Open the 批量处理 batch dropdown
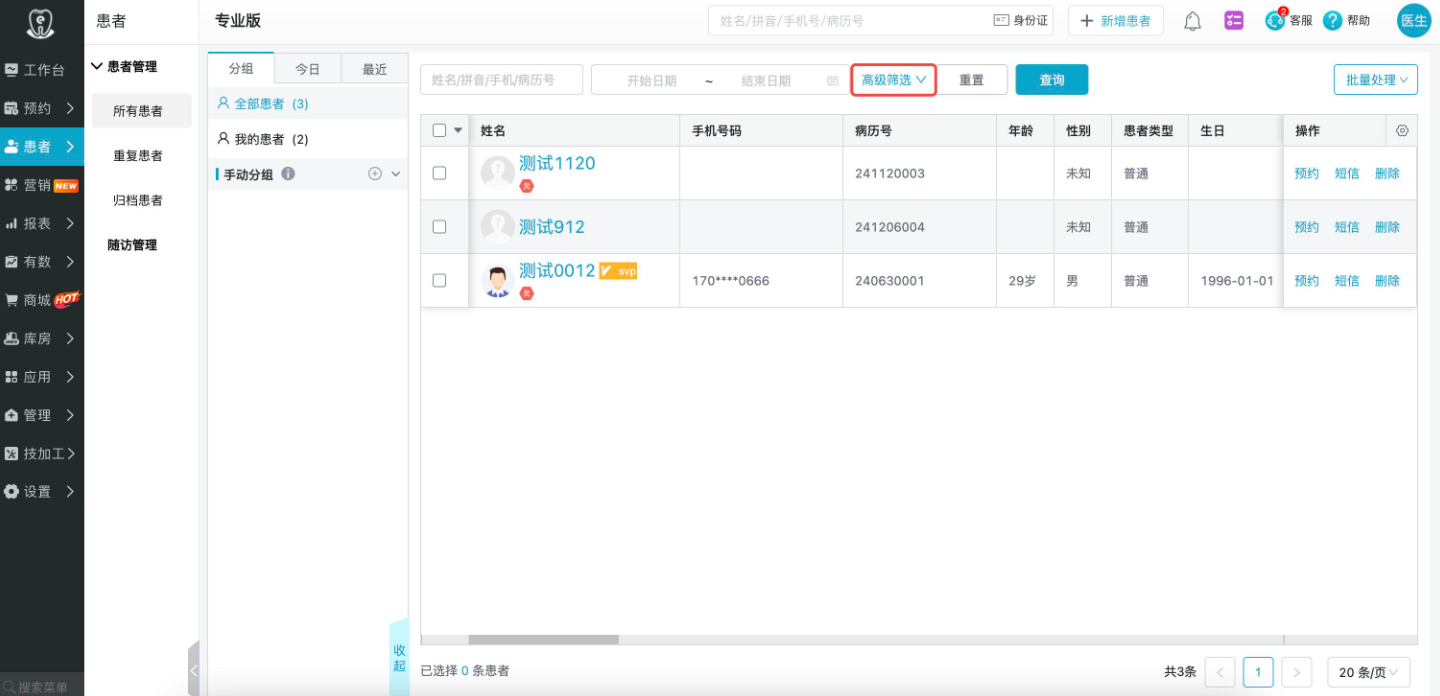 pyautogui.click(x=1376, y=80)
